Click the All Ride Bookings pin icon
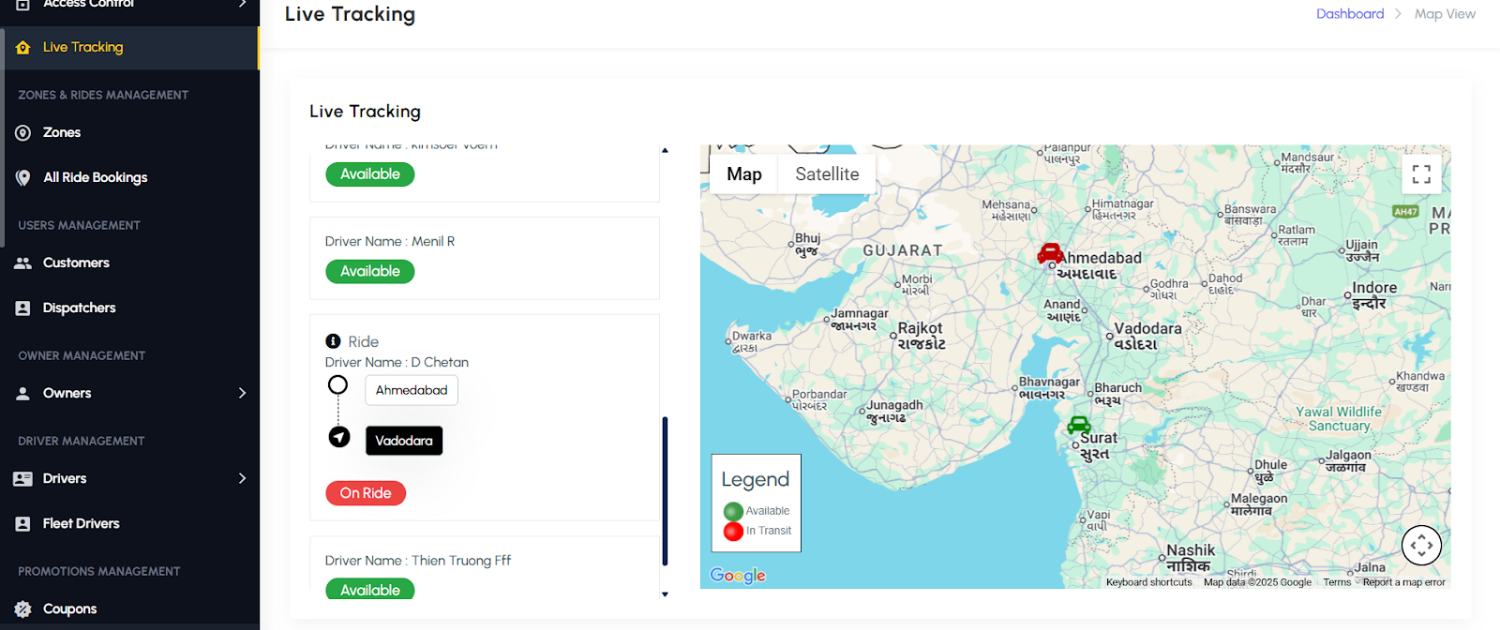This screenshot has width=1500, height=630. point(23,178)
